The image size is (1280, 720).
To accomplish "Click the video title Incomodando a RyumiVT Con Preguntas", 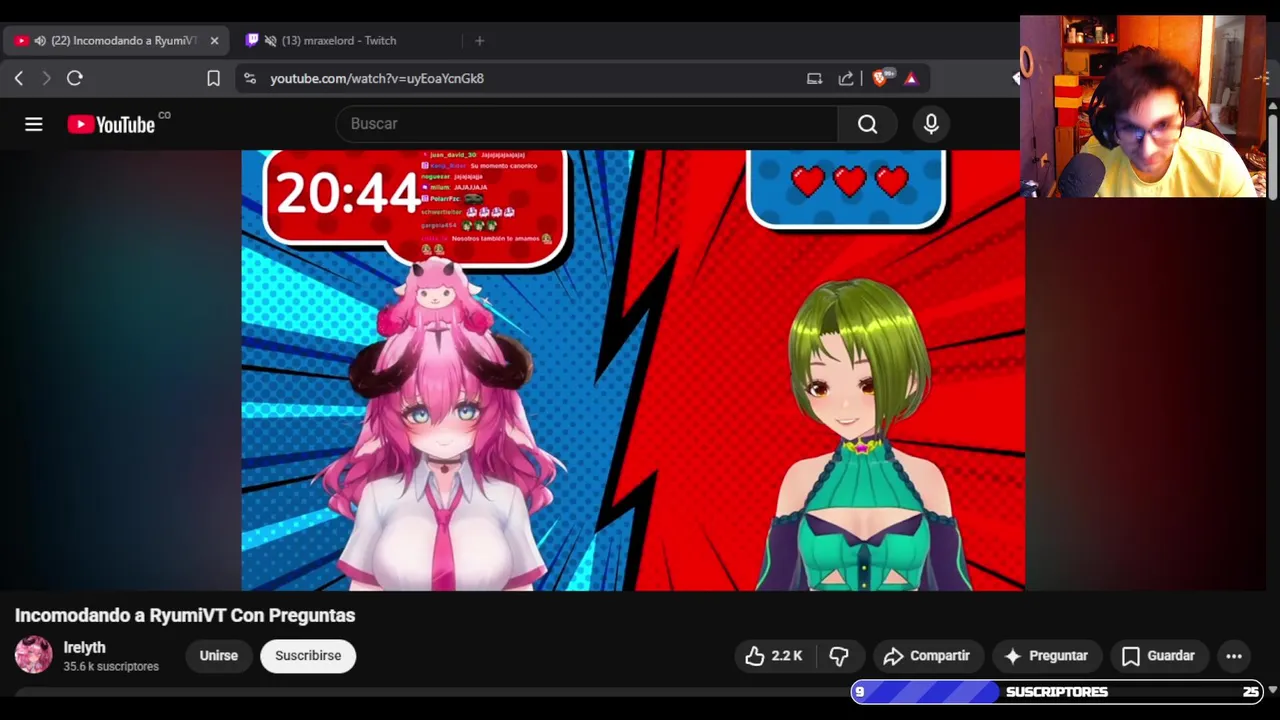I will pyautogui.click(x=185, y=615).
